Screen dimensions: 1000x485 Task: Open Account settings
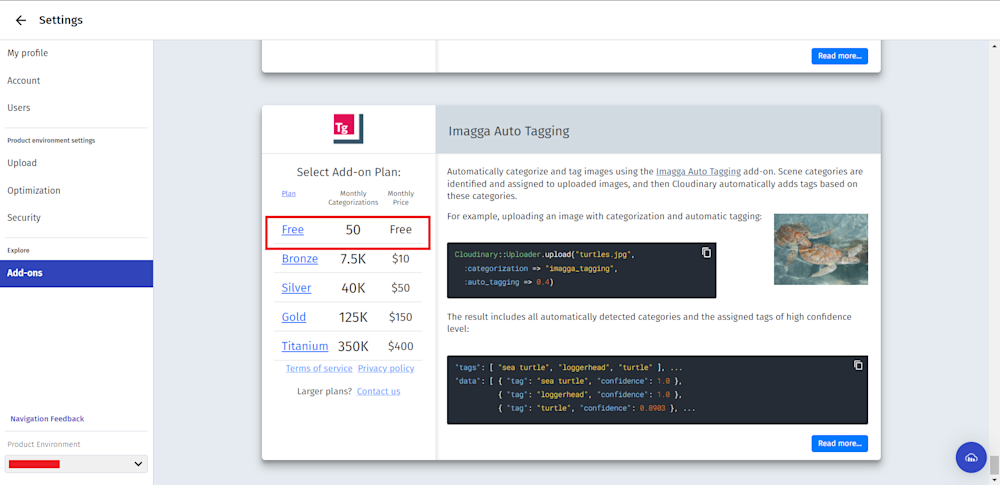[24, 80]
